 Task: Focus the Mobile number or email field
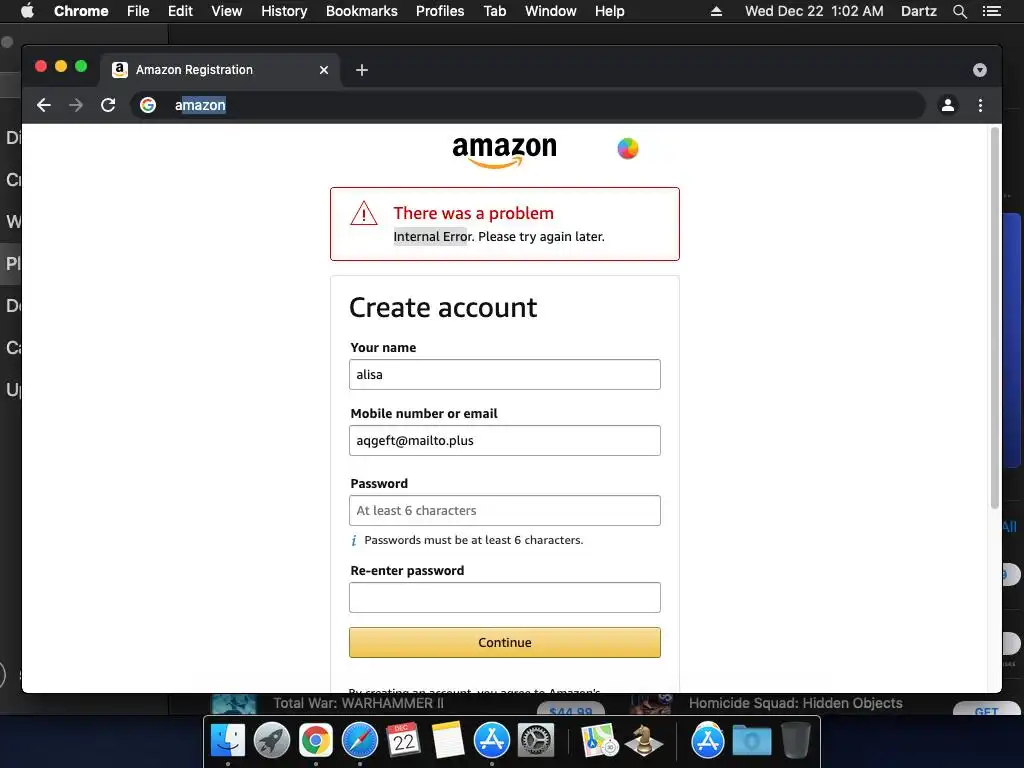point(505,440)
